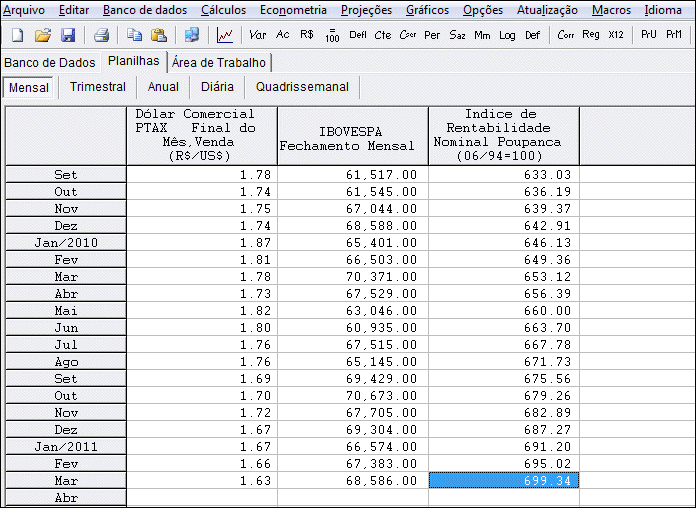
Task: Select the Dólar Comercial PTAX column header
Action: [202, 135]
